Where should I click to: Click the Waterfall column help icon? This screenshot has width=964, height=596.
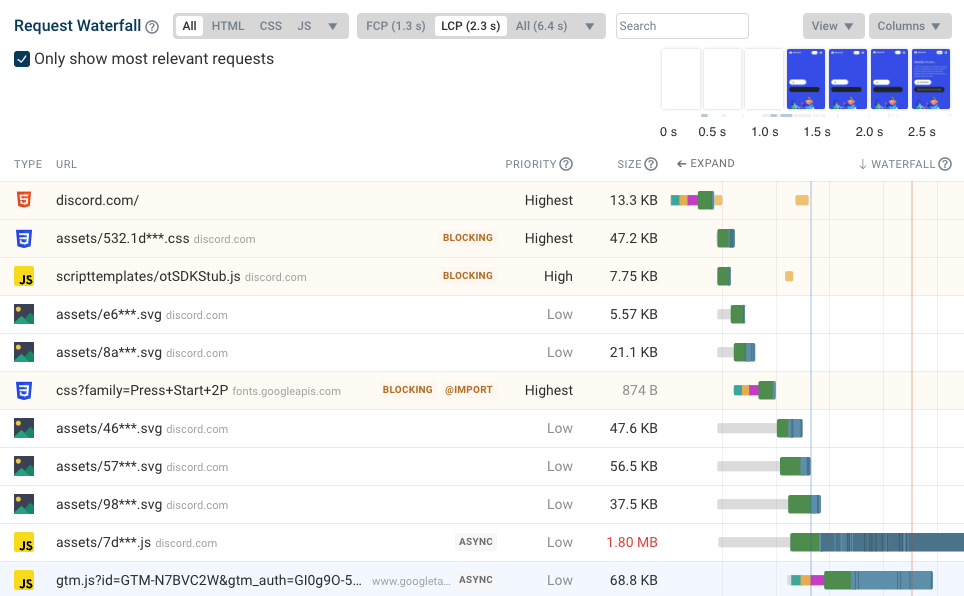click(945, 164)
